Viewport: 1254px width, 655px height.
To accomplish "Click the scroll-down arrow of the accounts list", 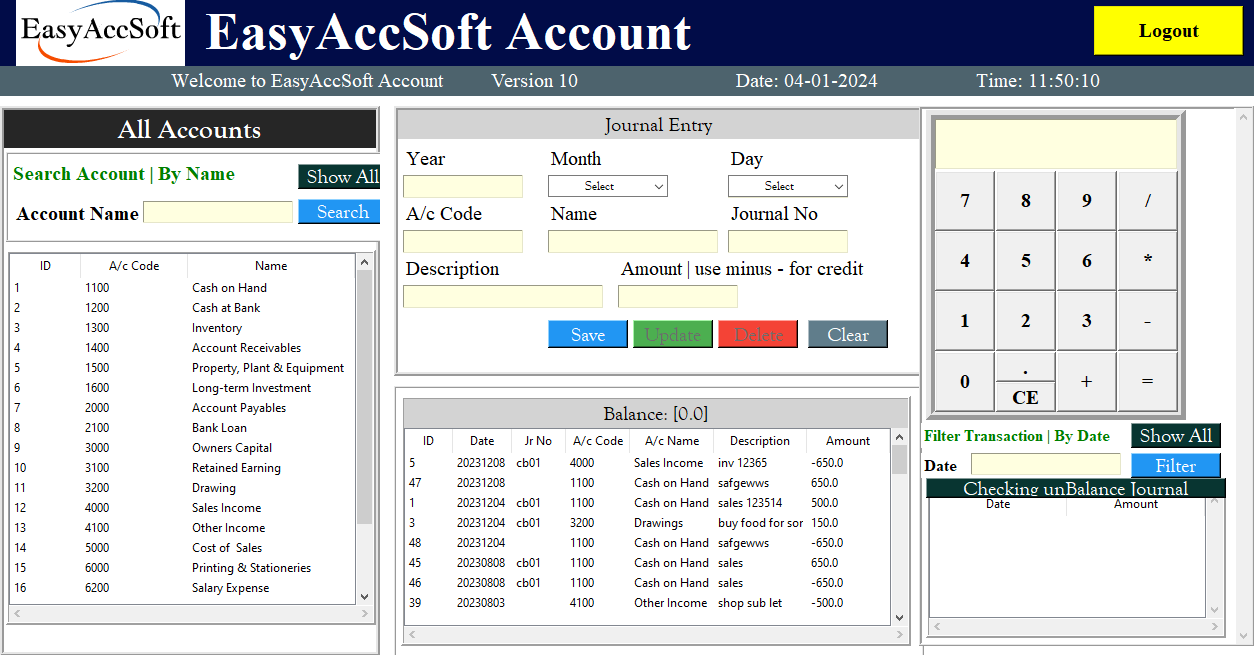I will 364,596.
